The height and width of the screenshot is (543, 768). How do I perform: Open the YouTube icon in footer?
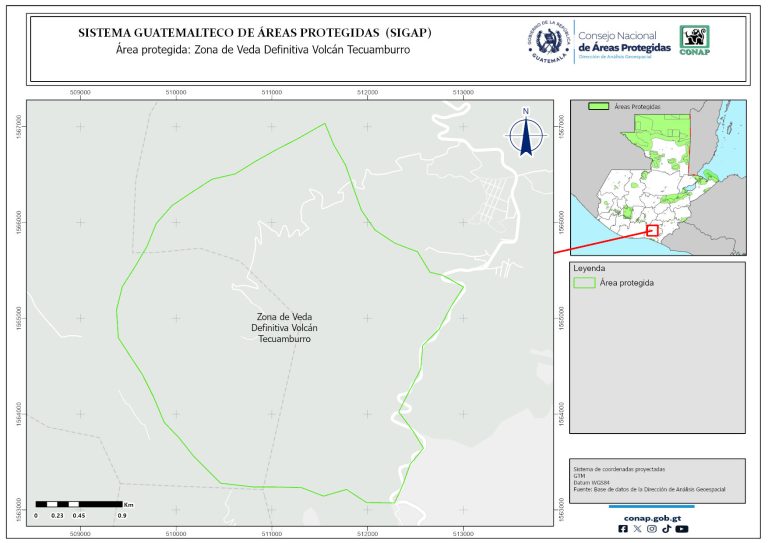point(681,529)
